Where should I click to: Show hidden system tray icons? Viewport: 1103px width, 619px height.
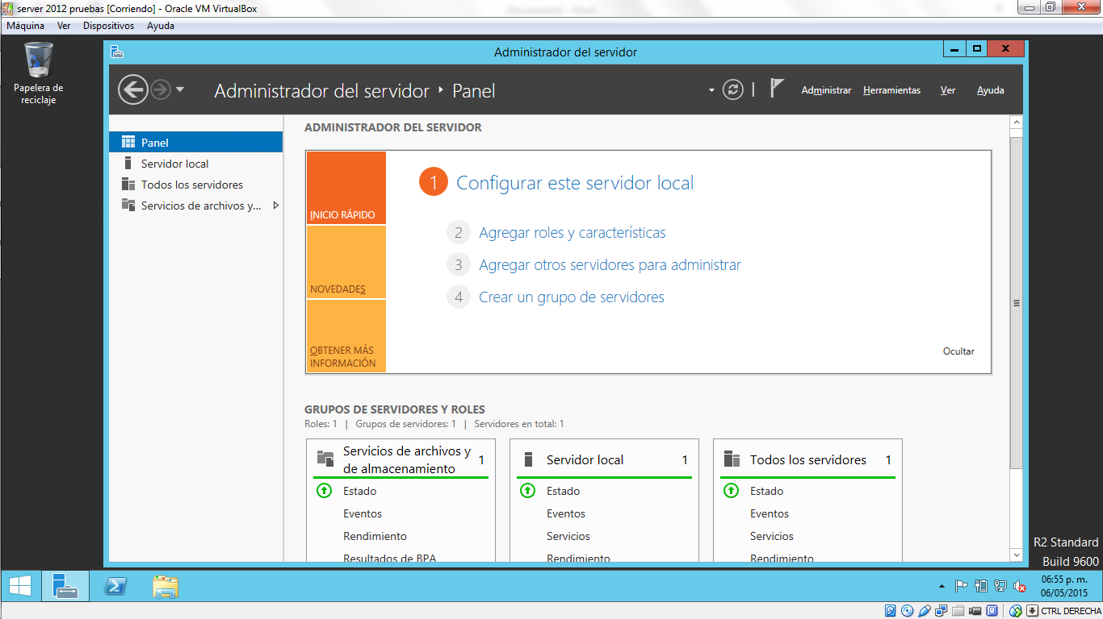tap(941, 587)
